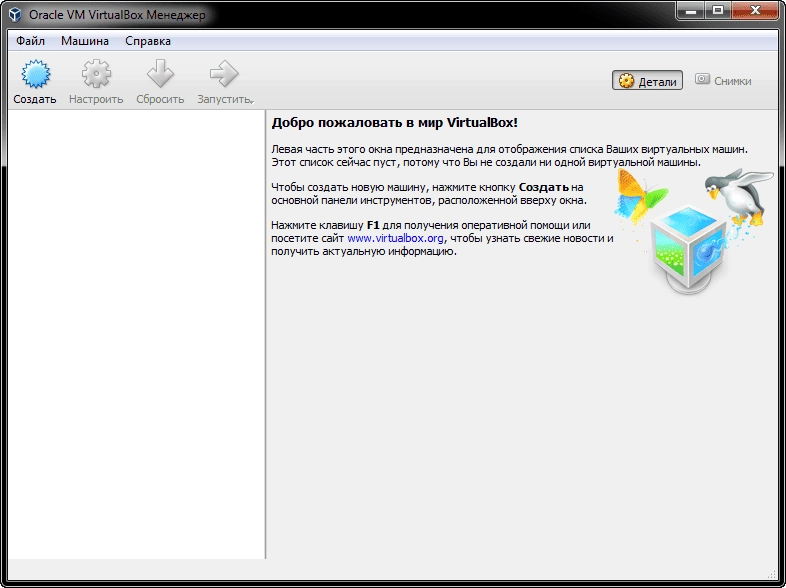Open the Машина menu
Image resolution: width=786 pixels, height=588 pixels.
pos(85,41)
